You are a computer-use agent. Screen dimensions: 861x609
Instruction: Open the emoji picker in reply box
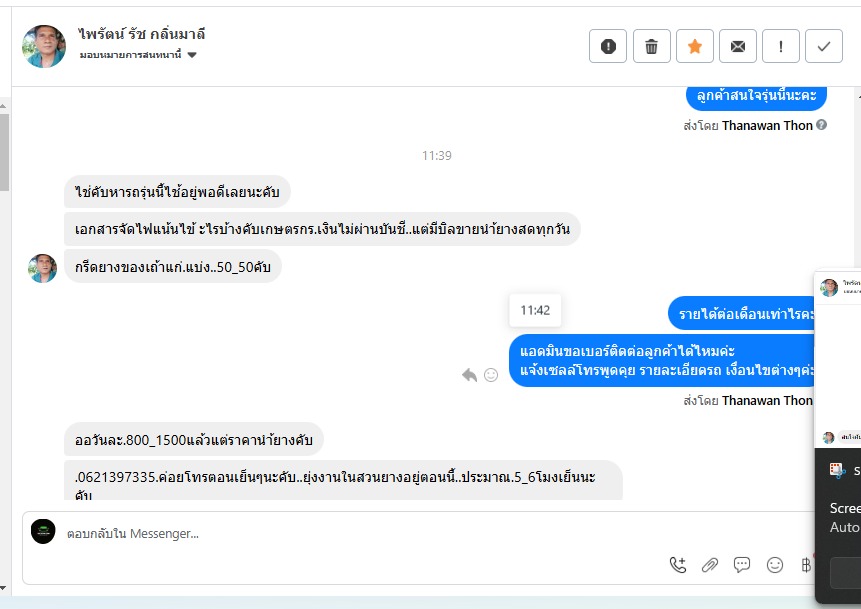[775, 565]
